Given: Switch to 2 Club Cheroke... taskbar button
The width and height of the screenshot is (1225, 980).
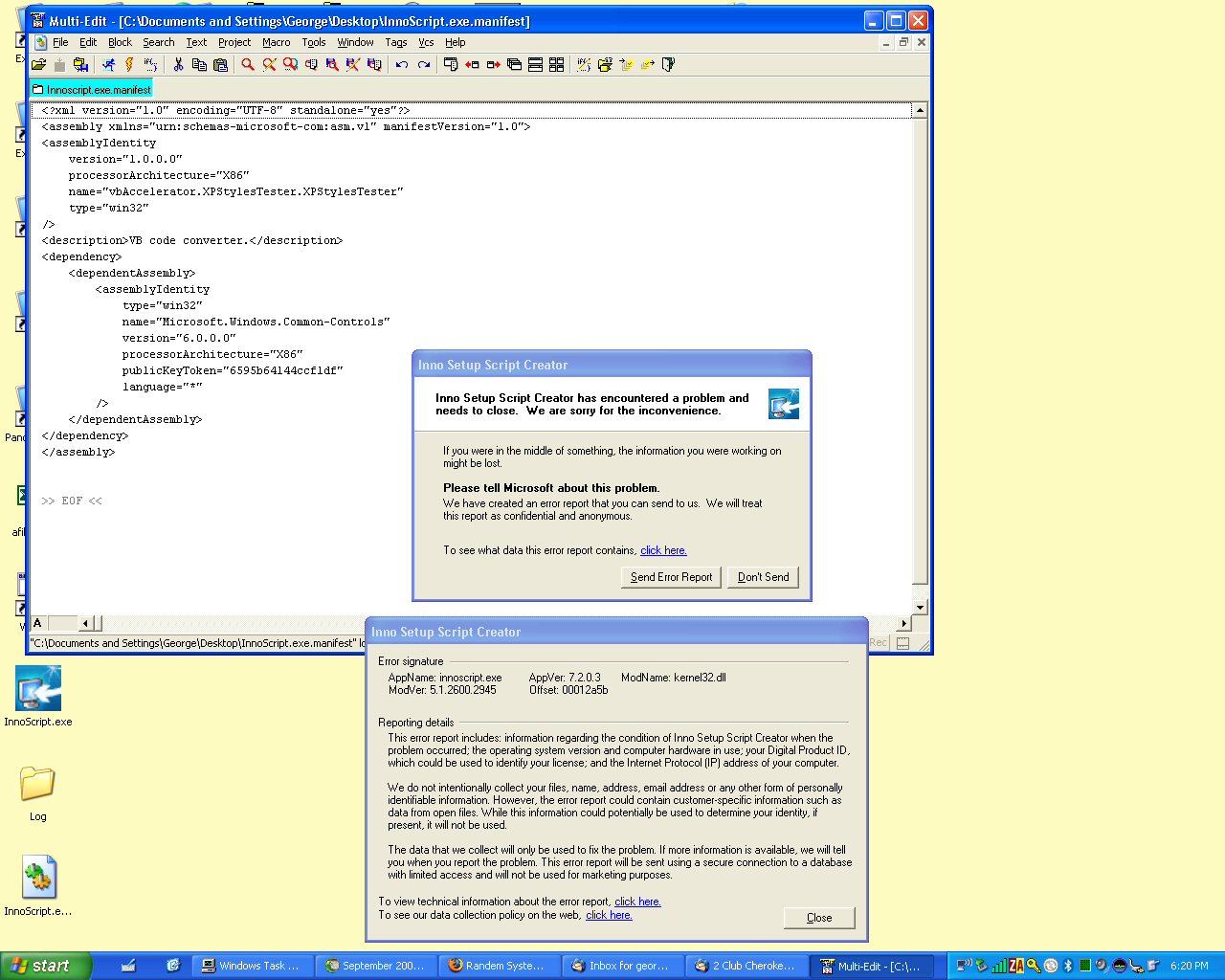Looking at the screenshot, I should tap(746, 966).
